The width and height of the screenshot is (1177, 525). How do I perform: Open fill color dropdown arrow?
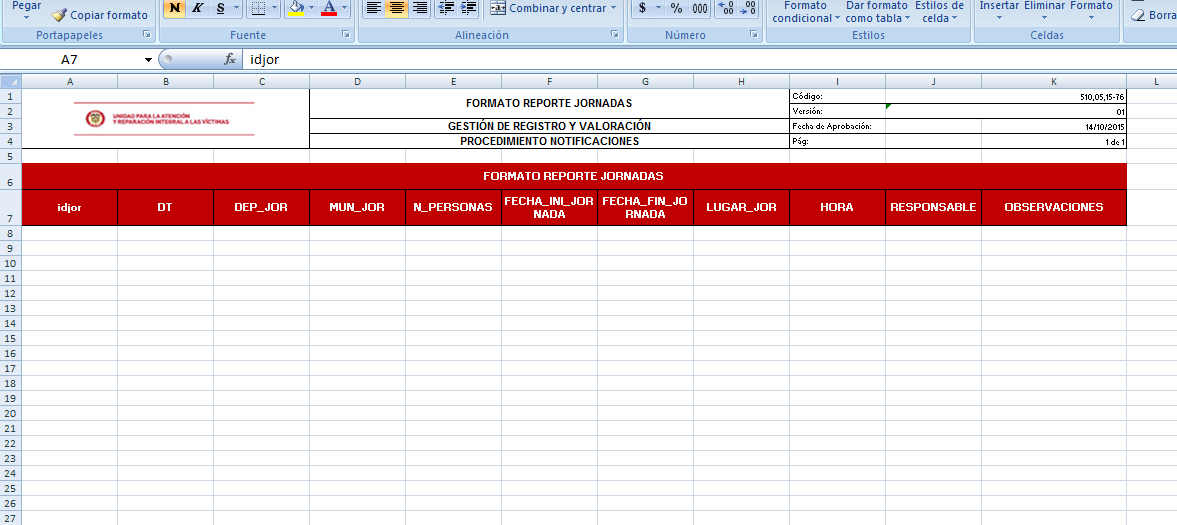(311, 8)
